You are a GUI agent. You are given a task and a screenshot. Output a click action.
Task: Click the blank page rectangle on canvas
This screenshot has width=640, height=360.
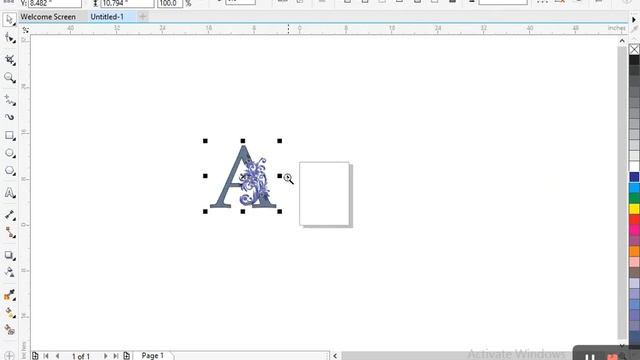324,193
